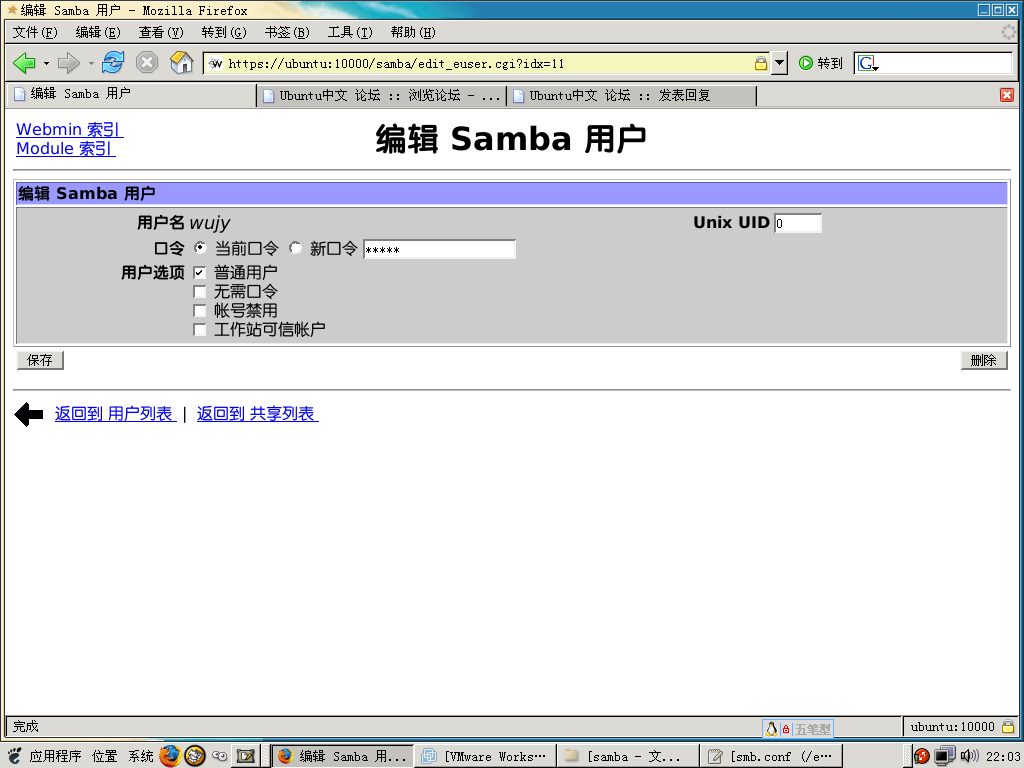Image resolution: width=1024 pixels, height=768 pixels.
Task: Select the 当前口令 radio button
Action: (x=200, y=248)
